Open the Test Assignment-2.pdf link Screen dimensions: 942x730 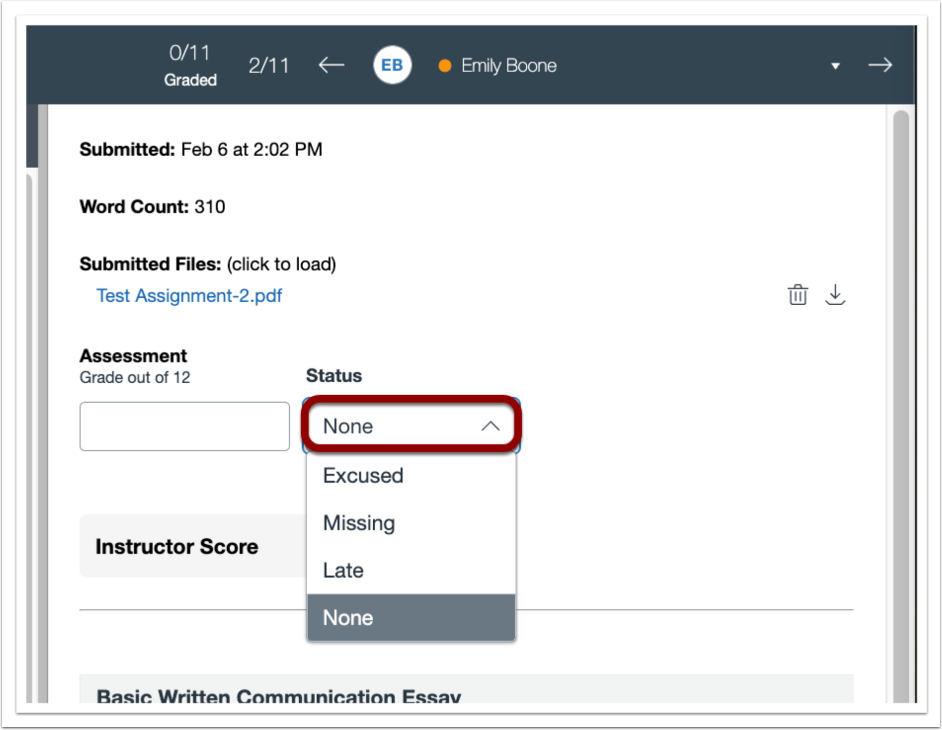click(x=188, y=295)
